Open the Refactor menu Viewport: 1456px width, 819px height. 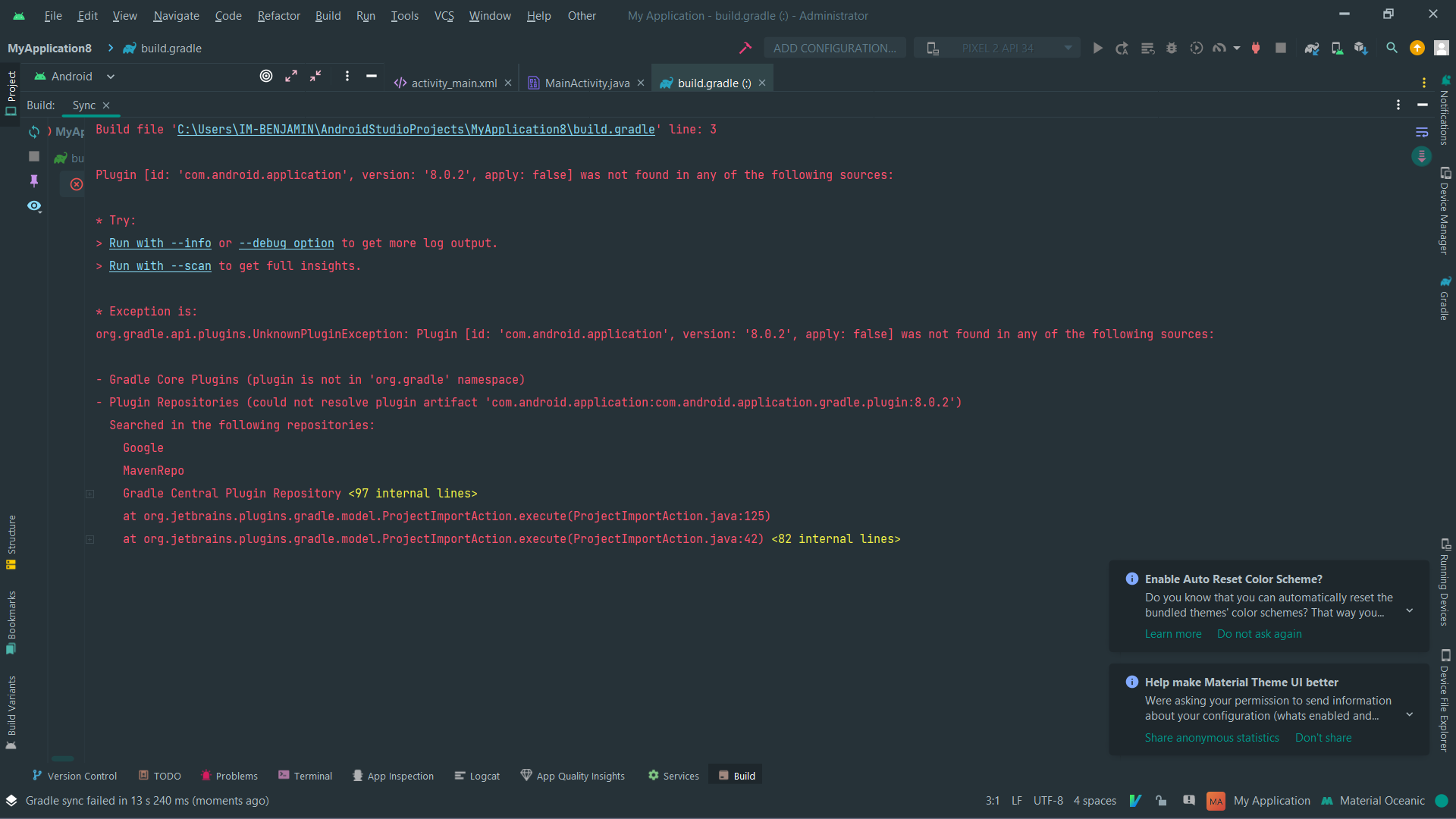tap(278, 15)
